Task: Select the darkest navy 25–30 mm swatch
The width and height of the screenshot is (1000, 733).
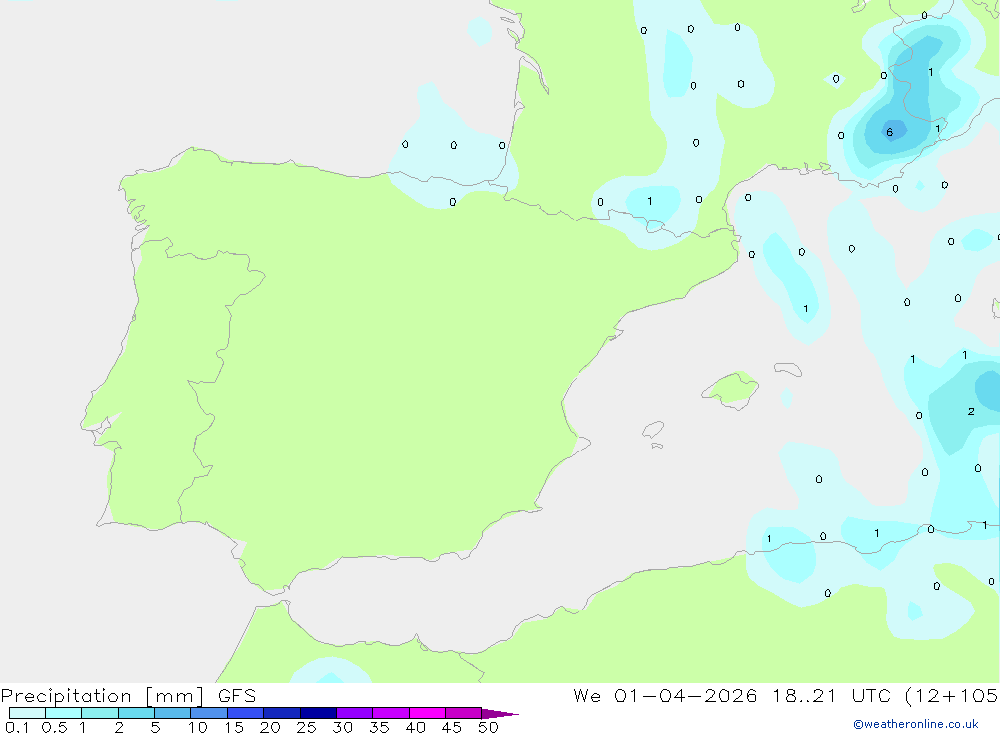Action: tap(318, 713)
